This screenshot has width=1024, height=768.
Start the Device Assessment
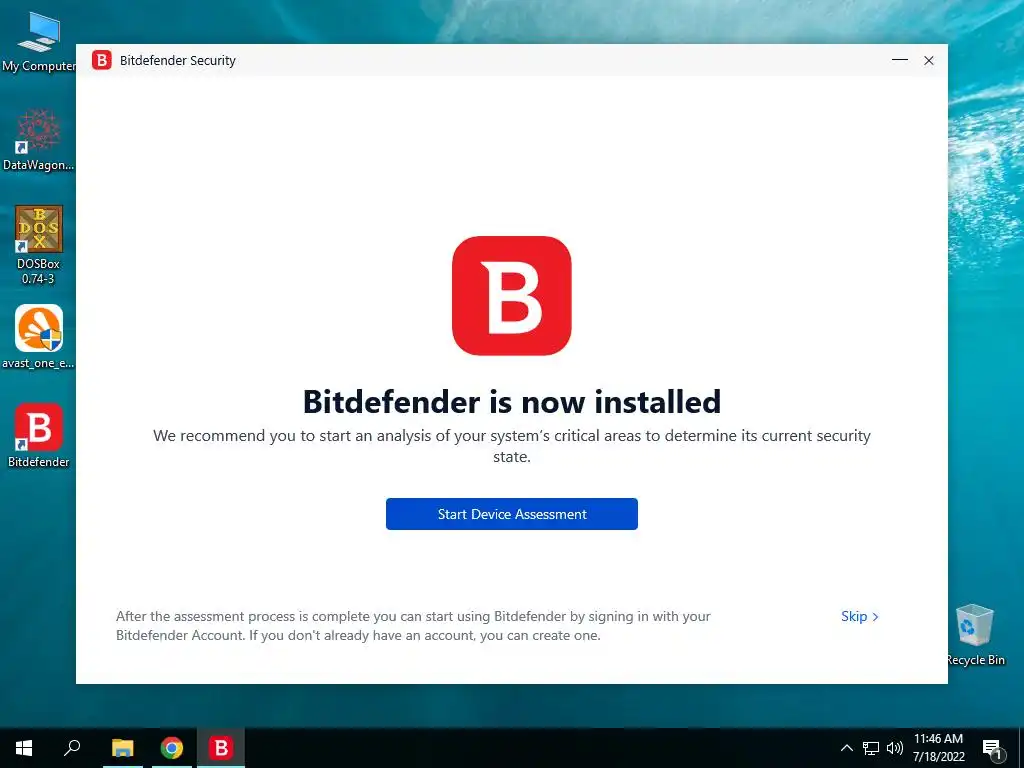[511, 514]
